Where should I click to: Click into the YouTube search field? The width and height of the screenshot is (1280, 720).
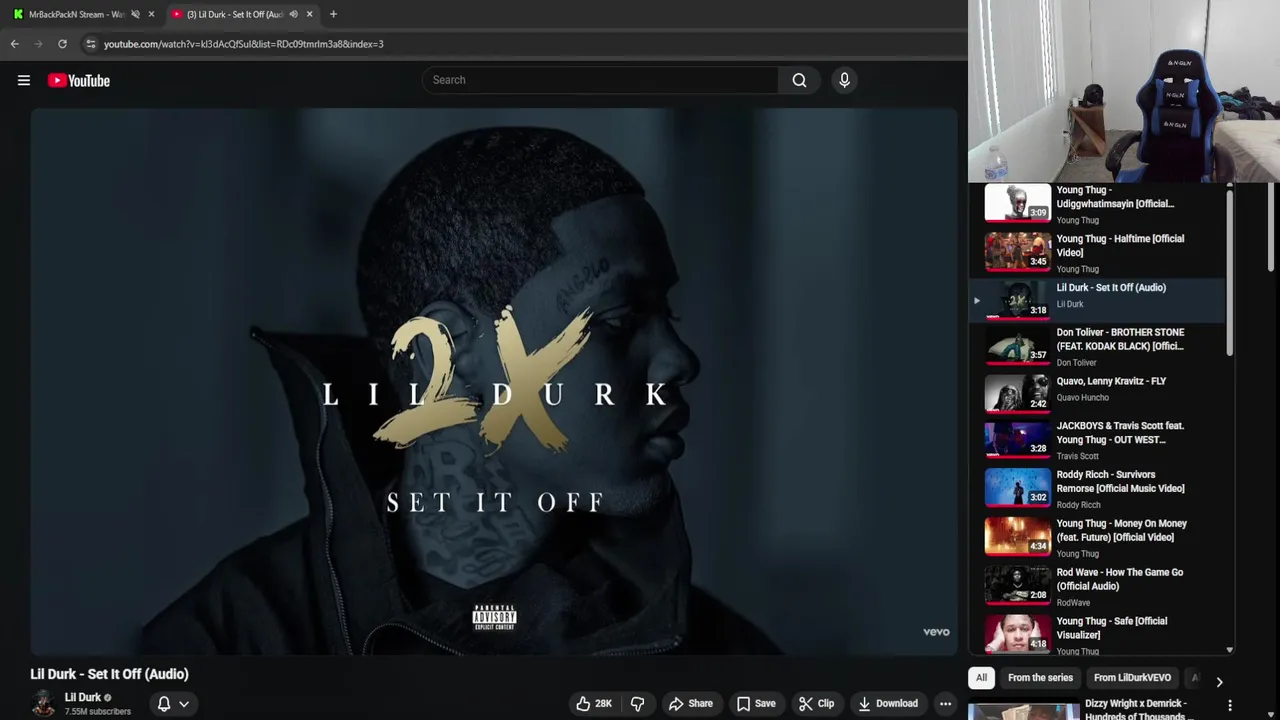(600, 80)
